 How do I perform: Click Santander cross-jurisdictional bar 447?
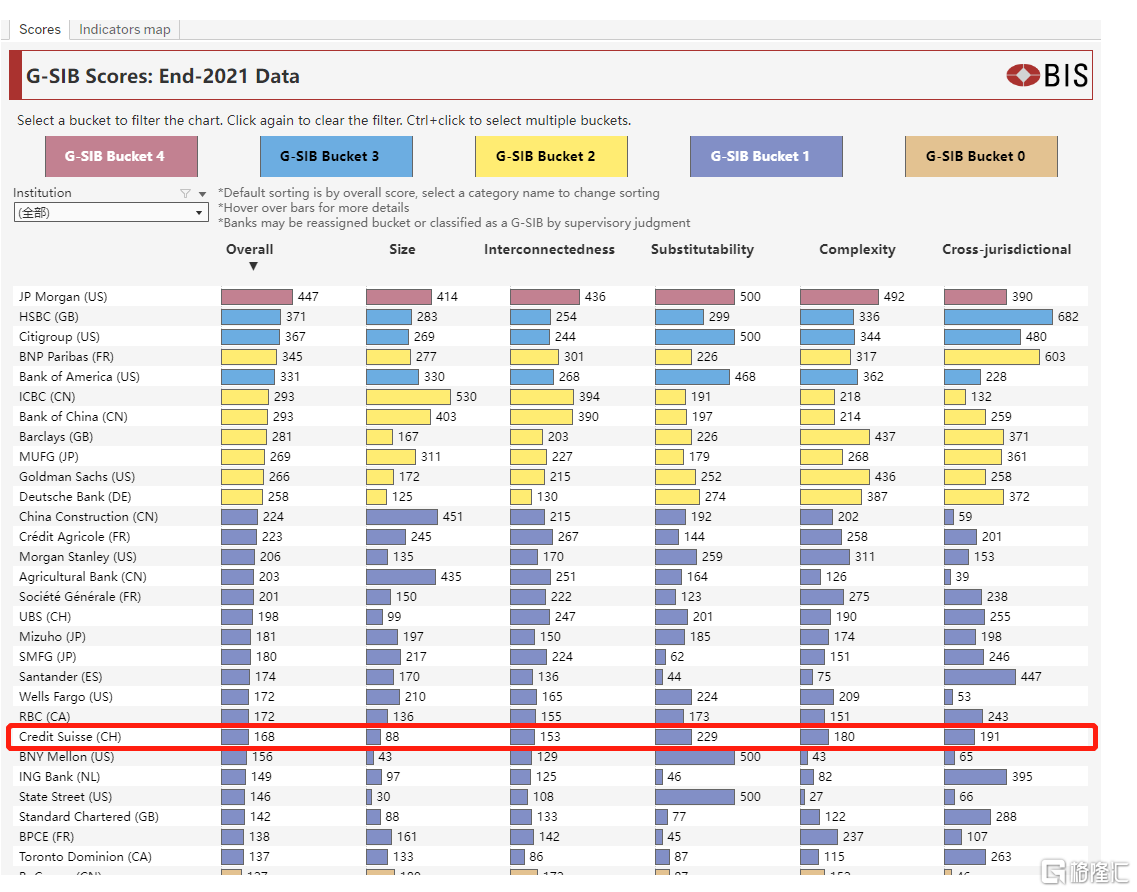pyautogui.click(x=980, y=677)
